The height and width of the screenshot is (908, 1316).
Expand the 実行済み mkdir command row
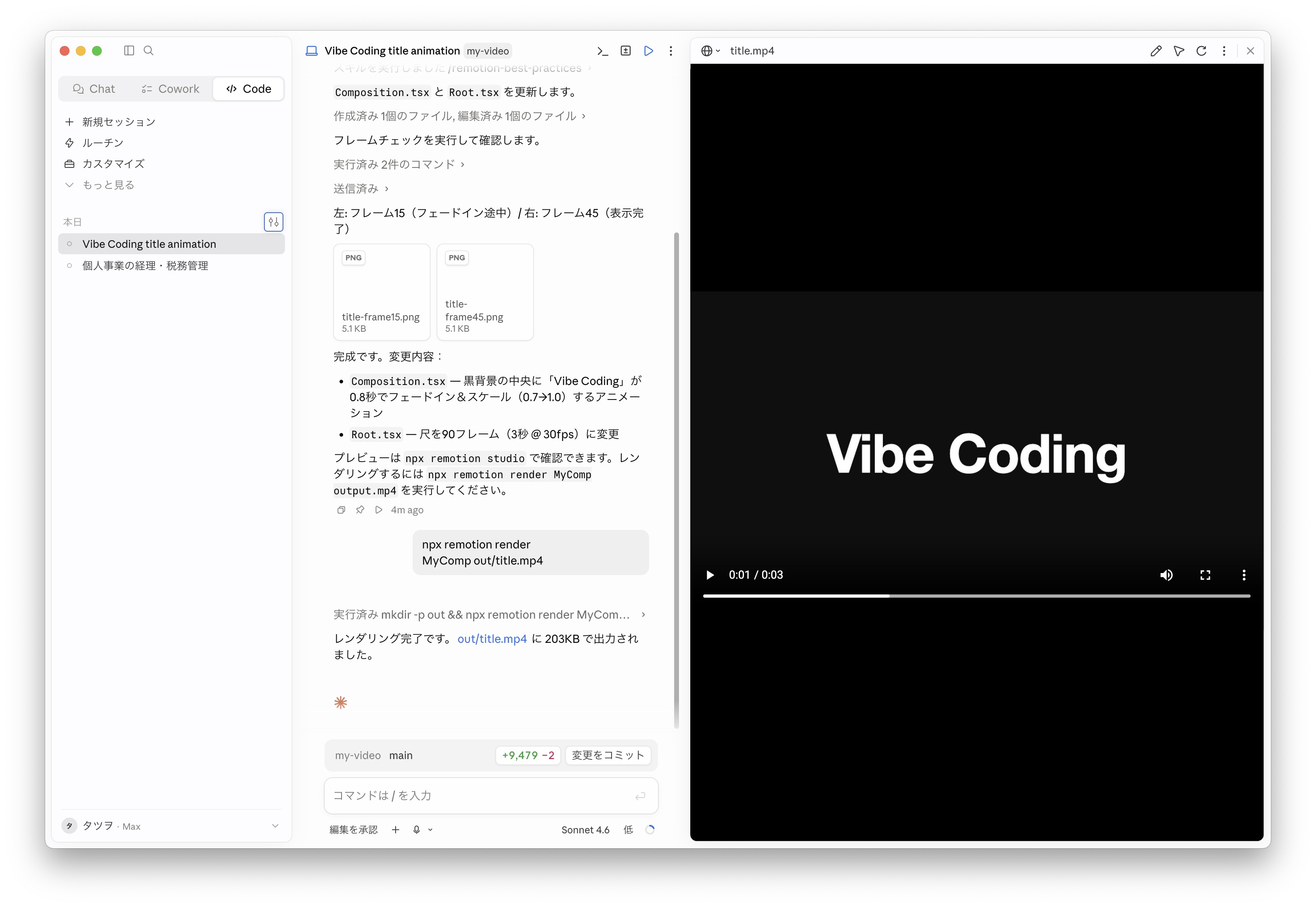pyautogui.click(x=489, y=615)
